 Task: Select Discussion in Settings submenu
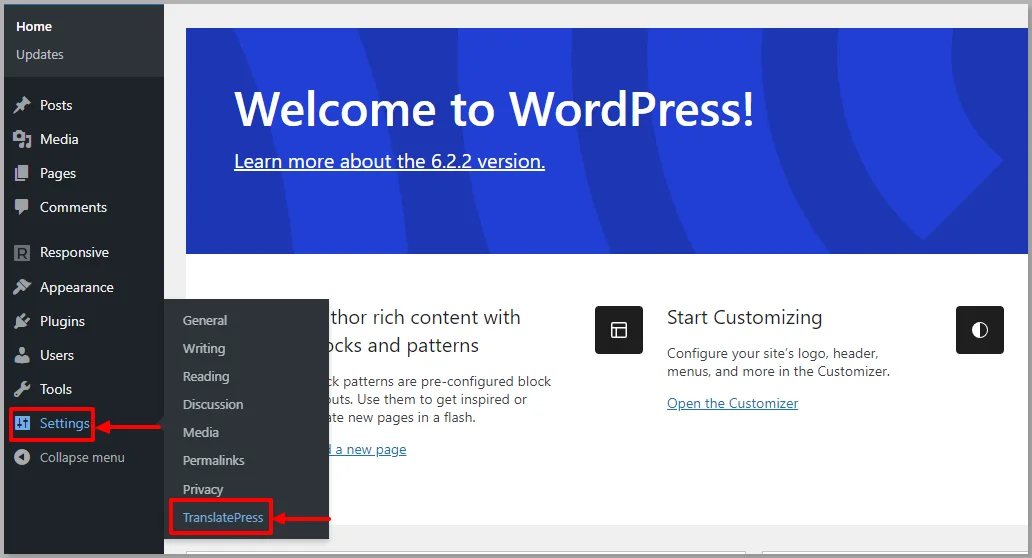pos(213,405)
